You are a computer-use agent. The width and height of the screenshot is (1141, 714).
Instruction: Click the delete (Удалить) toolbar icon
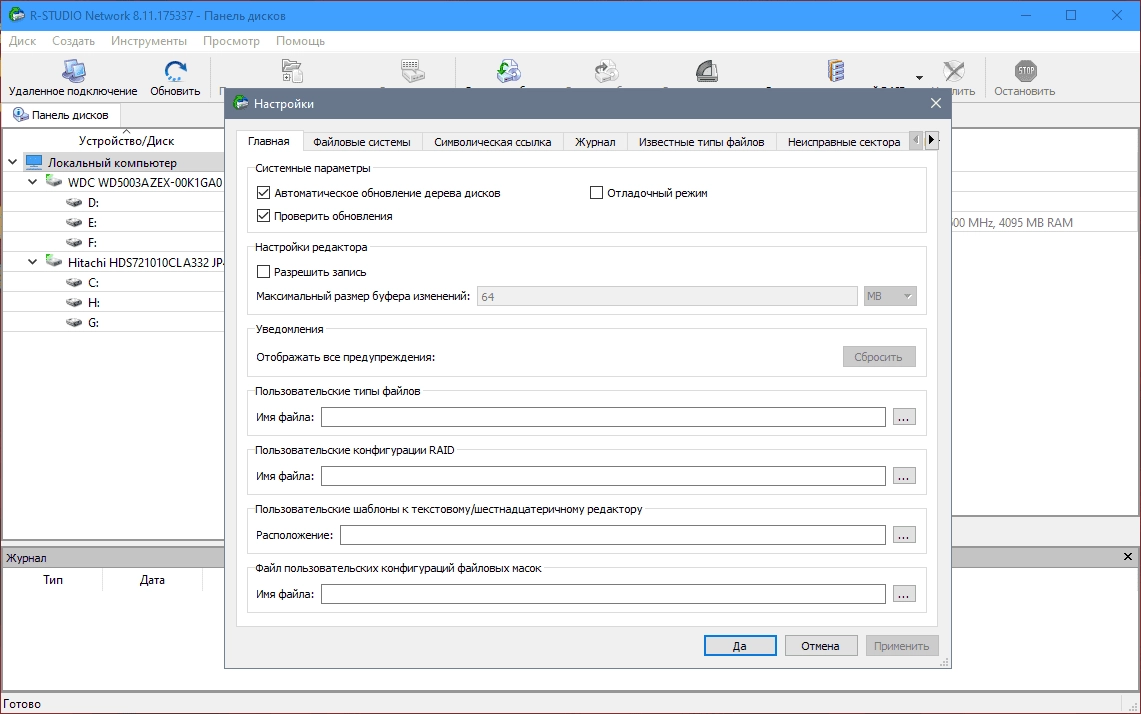coord(953,71)
